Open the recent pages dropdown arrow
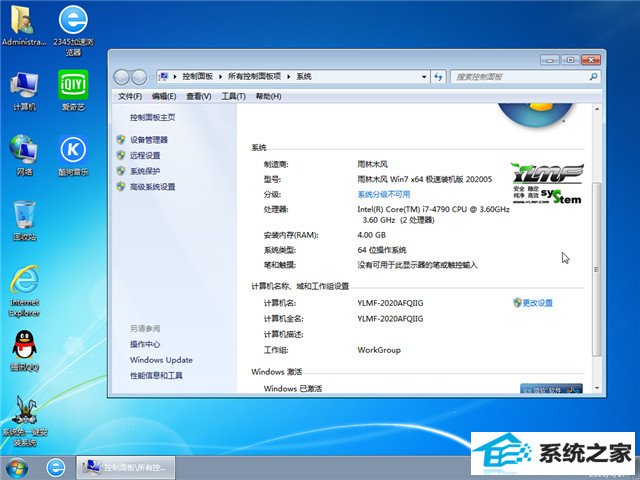The image size is (640, 480). click(x=151, y=77)
